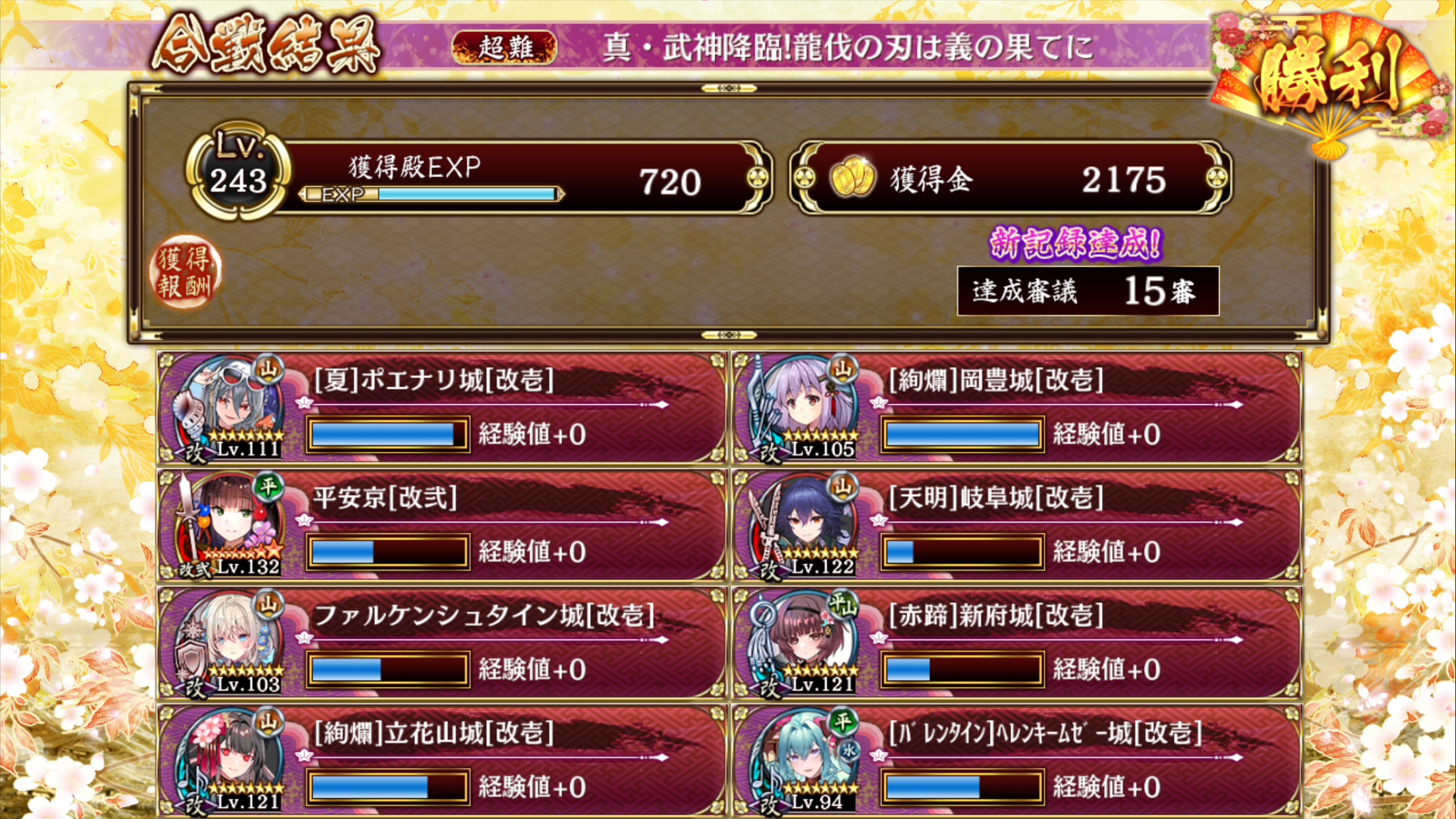
Task: Open the 獲得報酬 rewards stamp icon
Action: point(184,272)
